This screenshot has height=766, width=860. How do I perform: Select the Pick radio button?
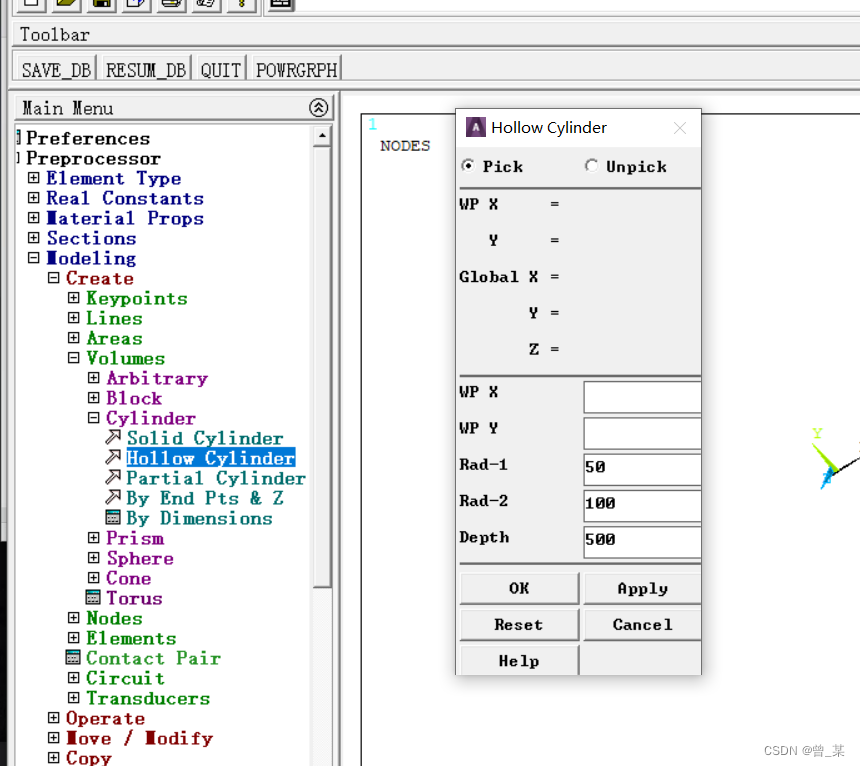point(468,166)
